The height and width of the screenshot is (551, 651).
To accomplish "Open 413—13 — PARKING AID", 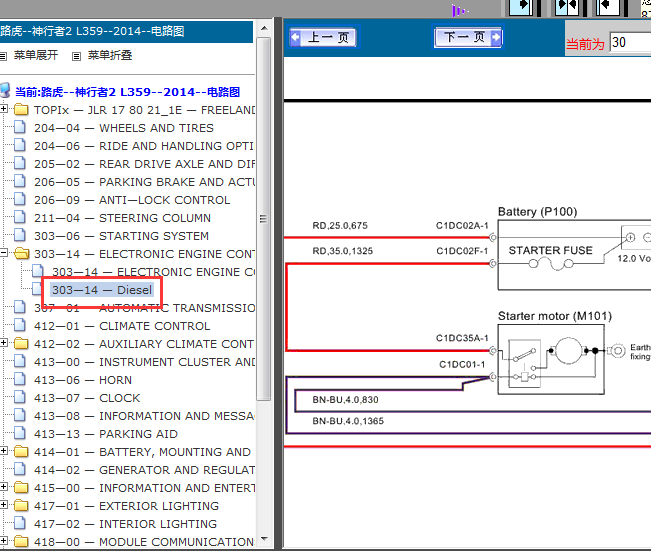I will click(106, 434).
